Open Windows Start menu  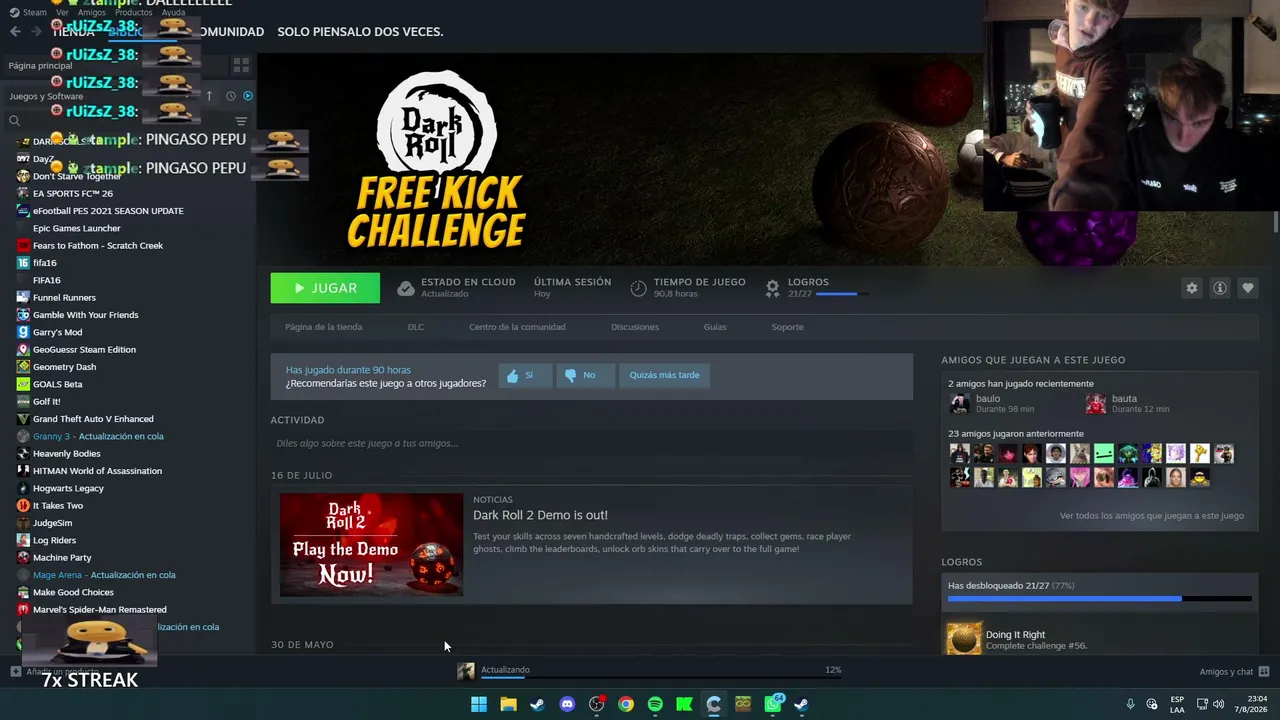click(479, 704)
